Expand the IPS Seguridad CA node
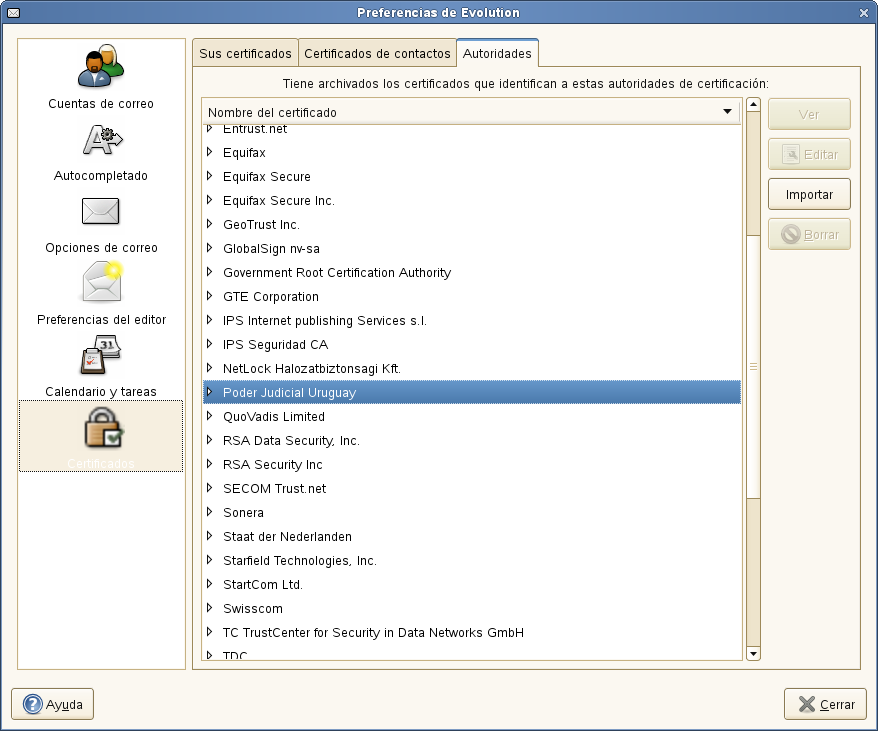 (x=209, y=344)
